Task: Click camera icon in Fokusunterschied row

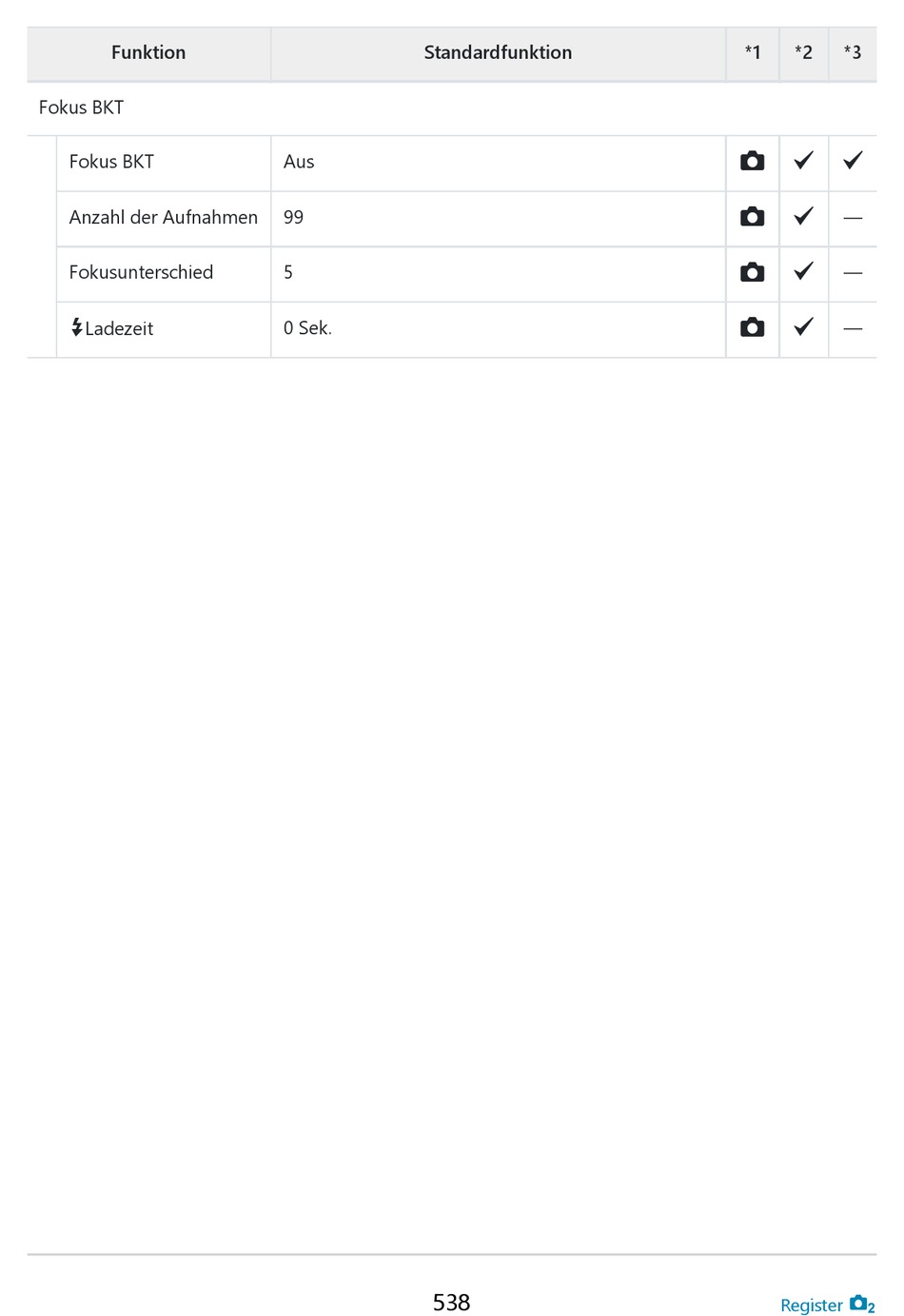Action: (752, 272)
